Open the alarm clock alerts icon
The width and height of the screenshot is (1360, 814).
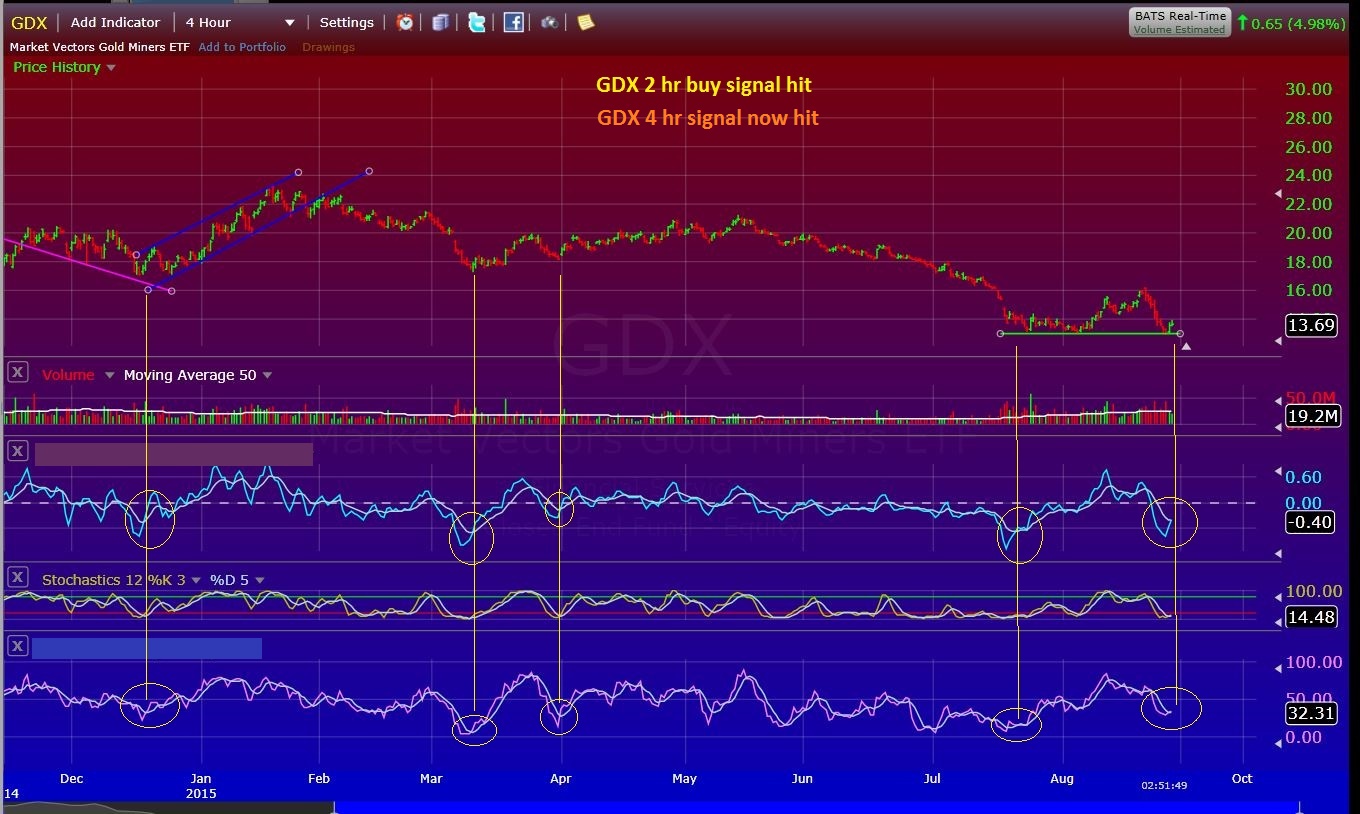pyautogui.click(x=405, y=22)
